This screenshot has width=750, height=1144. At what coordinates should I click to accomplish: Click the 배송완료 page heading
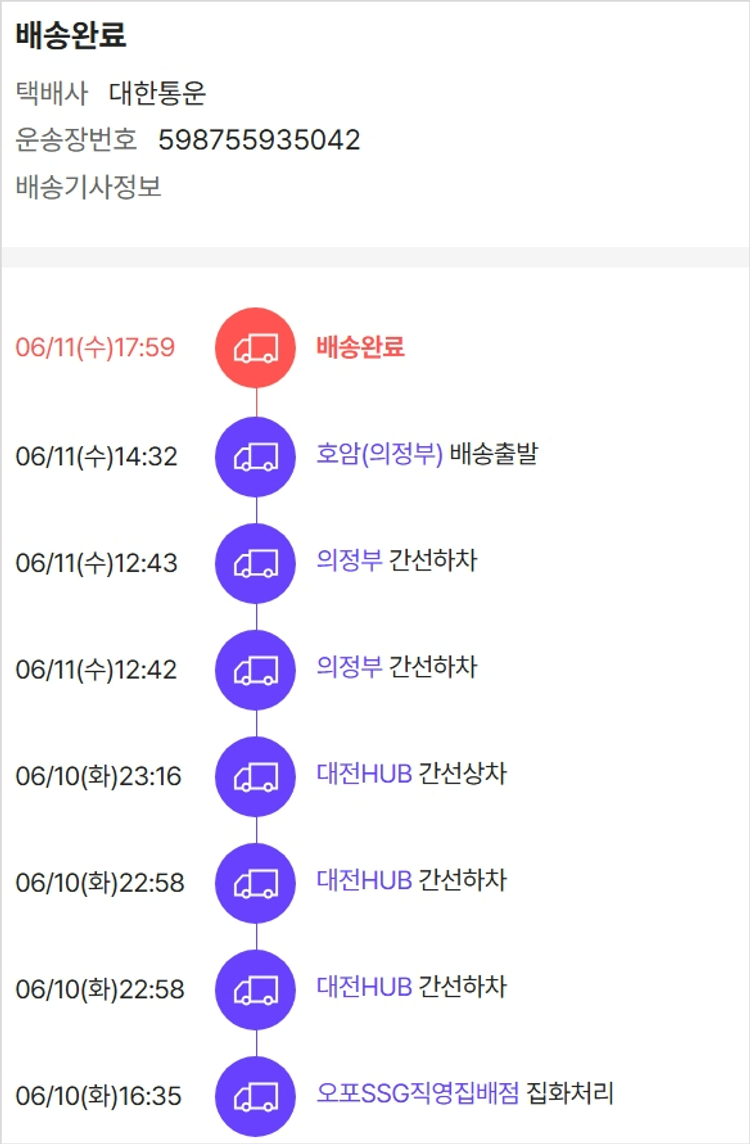pyautogui.click(x=71, y=37)
